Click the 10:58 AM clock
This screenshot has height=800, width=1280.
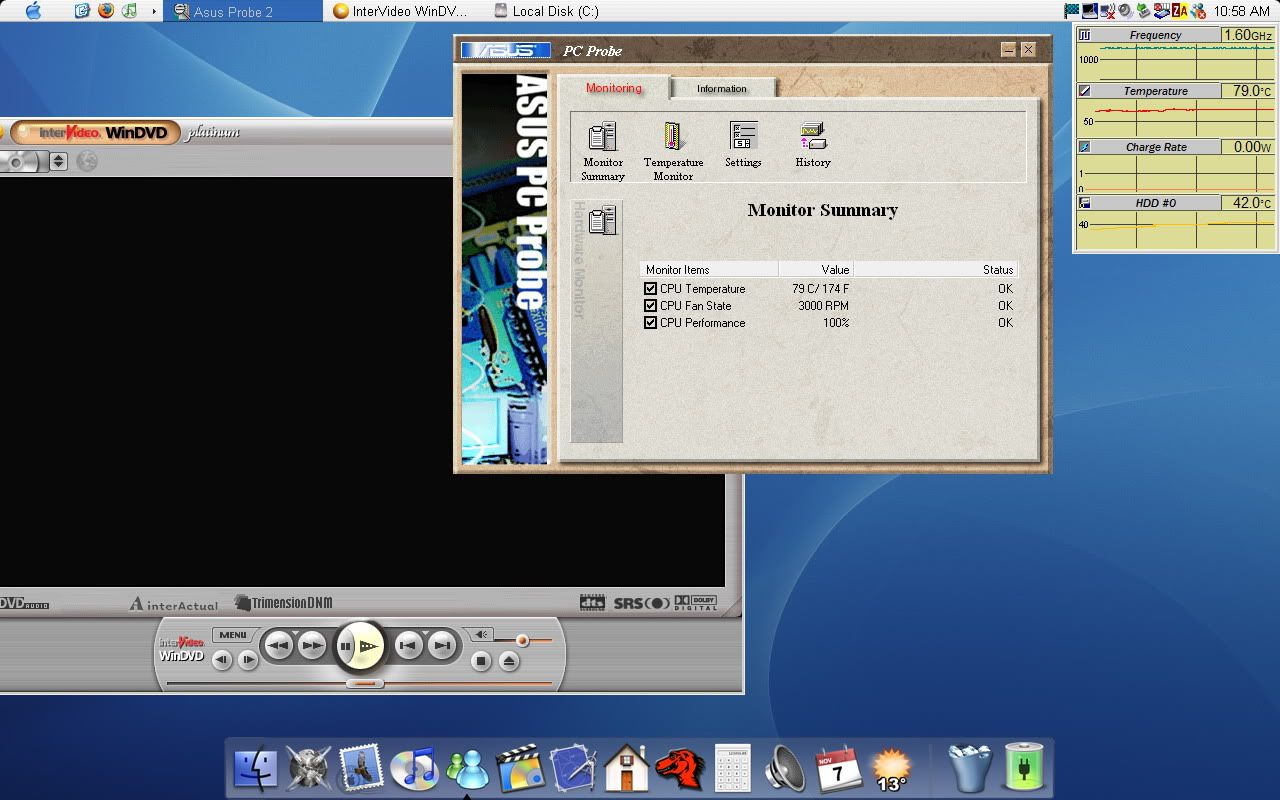[x=1242, y=12]
